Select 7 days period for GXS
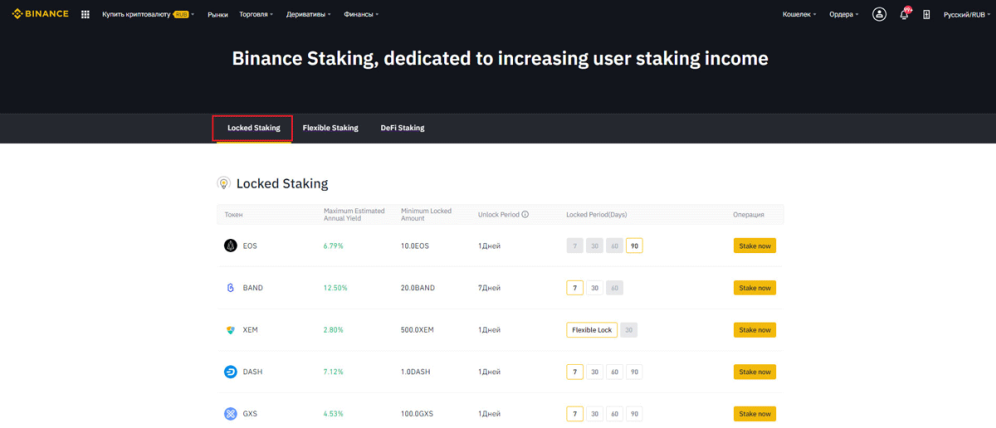 pos(574,414)
